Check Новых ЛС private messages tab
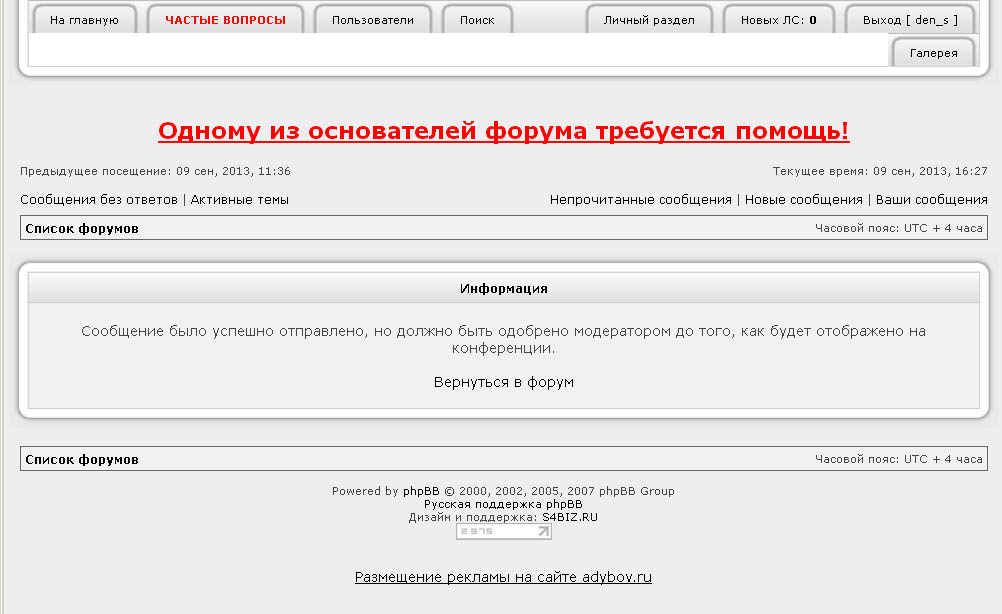Viewport: 1002px width, 614px height. click(x=779, y=20)
